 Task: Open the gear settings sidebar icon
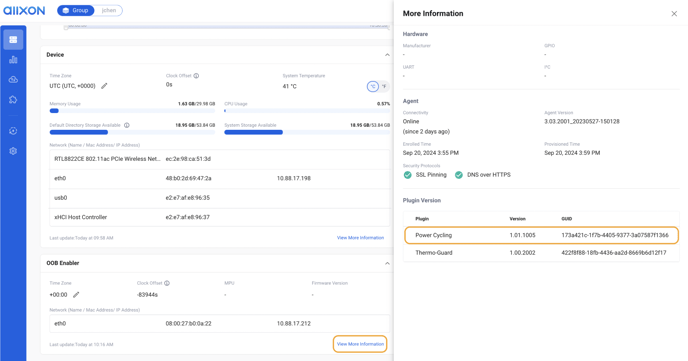(13, 151)
